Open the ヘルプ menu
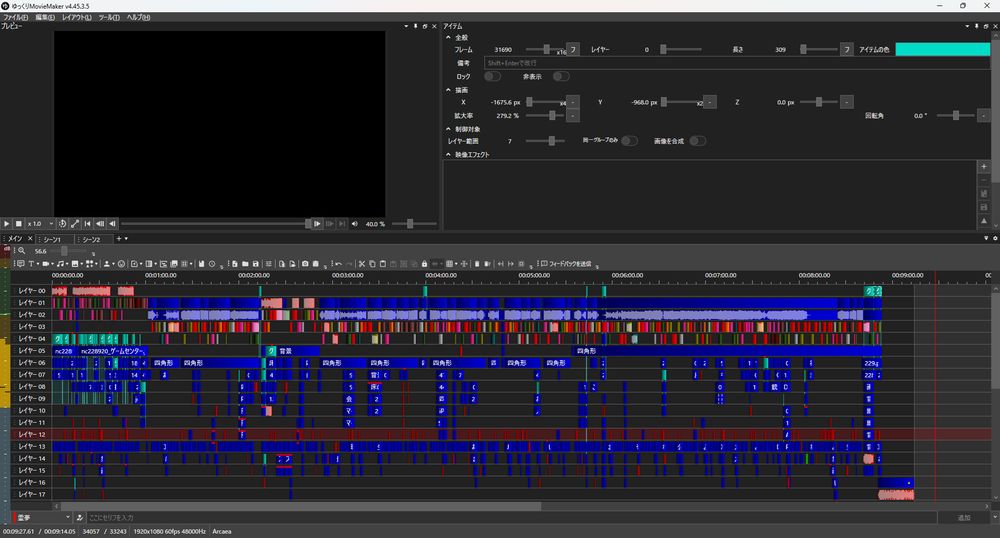 point(138,17)
